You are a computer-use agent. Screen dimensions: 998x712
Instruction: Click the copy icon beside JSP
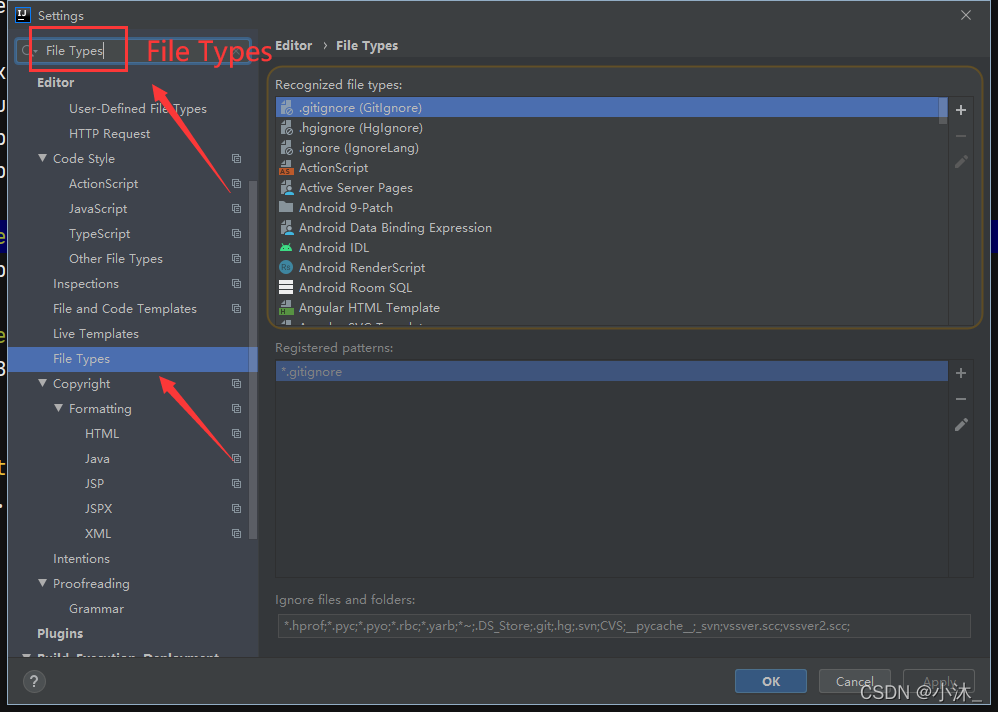236,484
